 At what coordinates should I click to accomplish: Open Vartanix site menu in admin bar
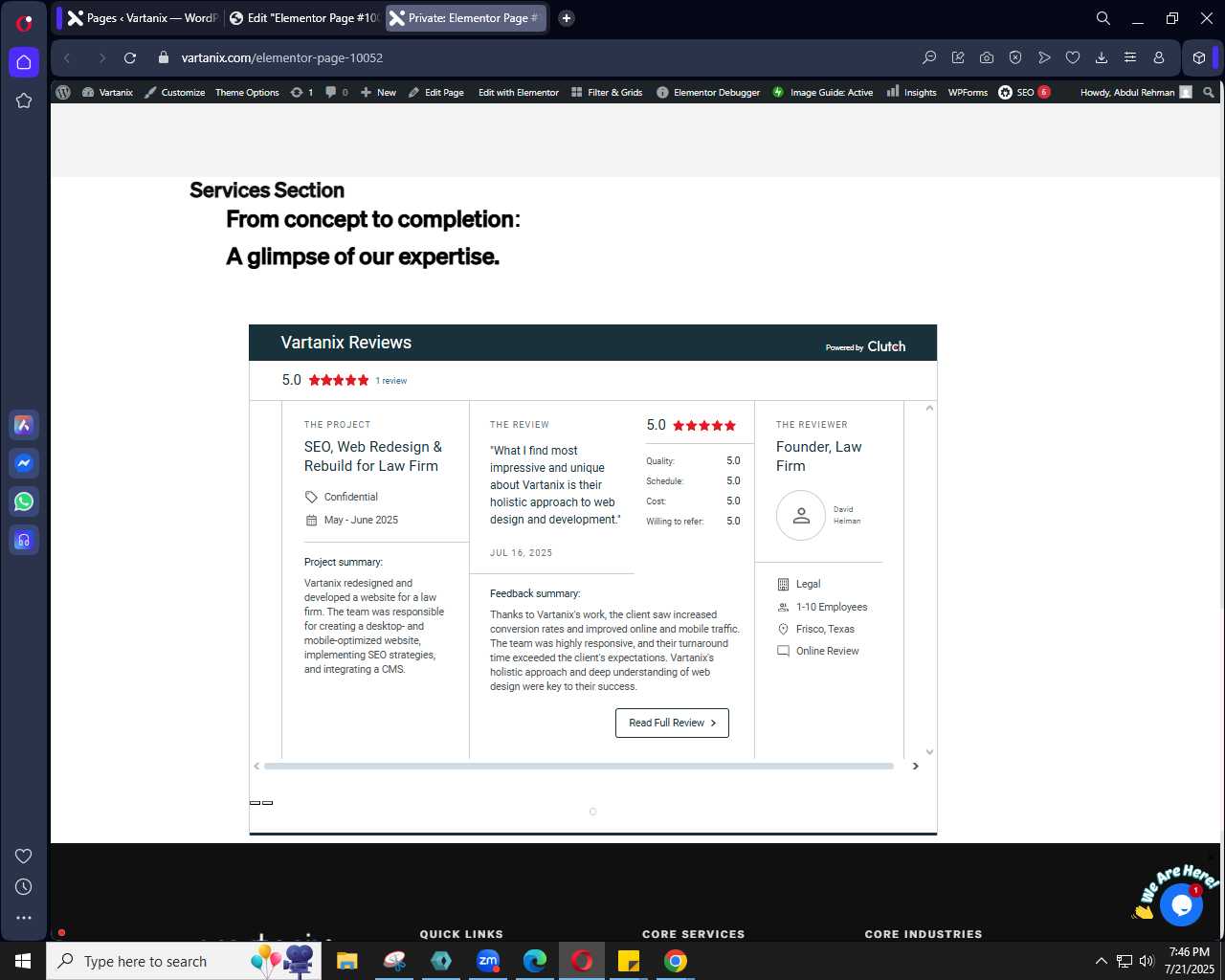[107, 92]
